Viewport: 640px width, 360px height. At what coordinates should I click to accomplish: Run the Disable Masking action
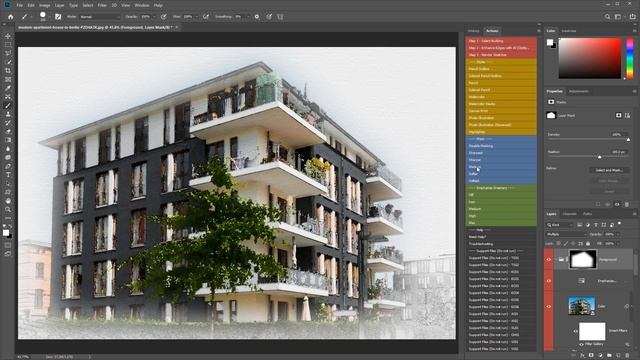501,146
